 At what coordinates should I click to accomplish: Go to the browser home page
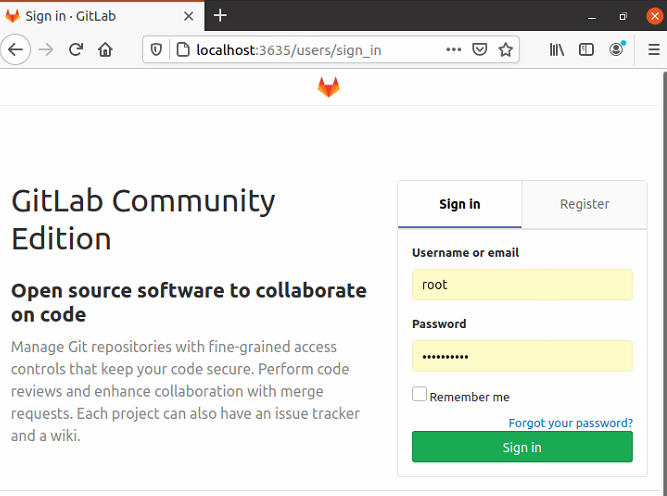(105, 50)
